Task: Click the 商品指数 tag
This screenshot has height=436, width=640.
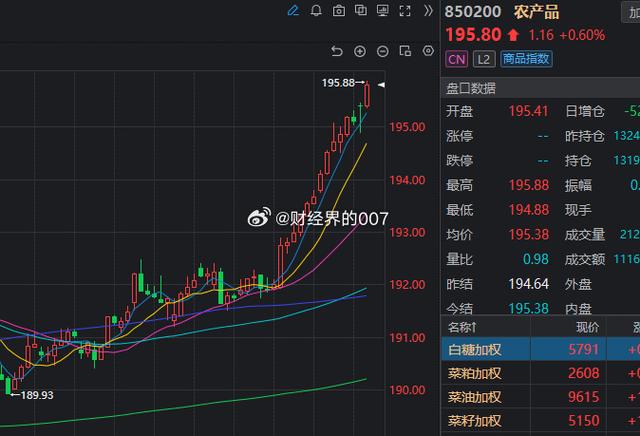Action: [526, 59]
